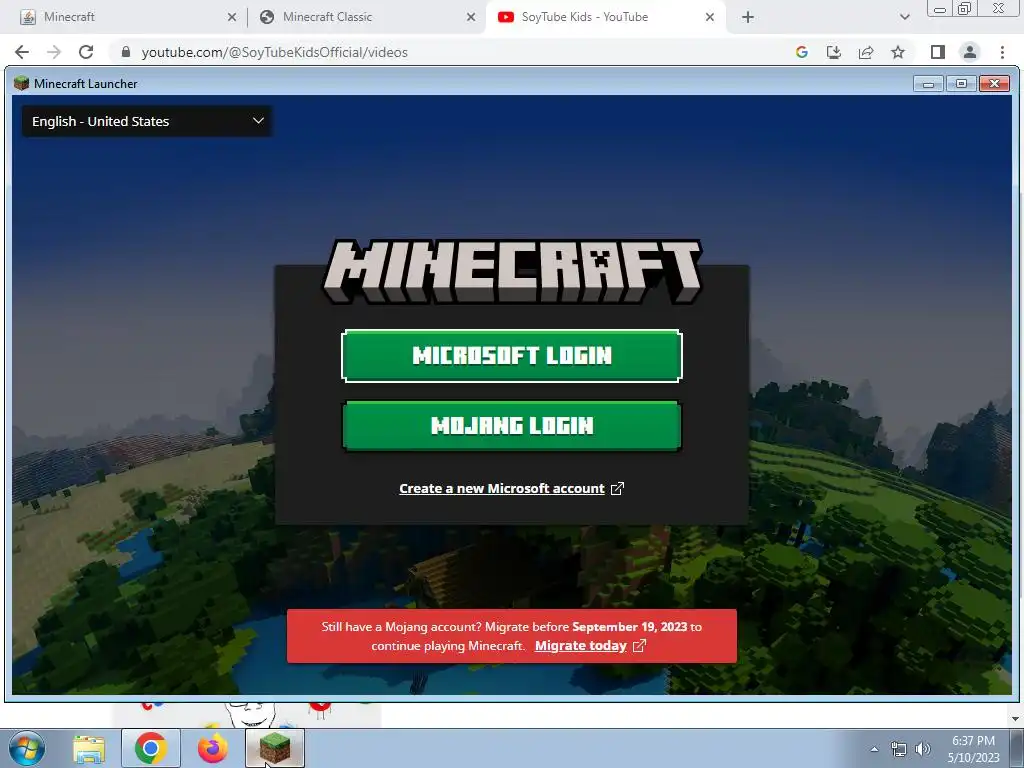Click the Mojang Login button
Screen dimensions: 1024x768
click(x=511, y=426)
